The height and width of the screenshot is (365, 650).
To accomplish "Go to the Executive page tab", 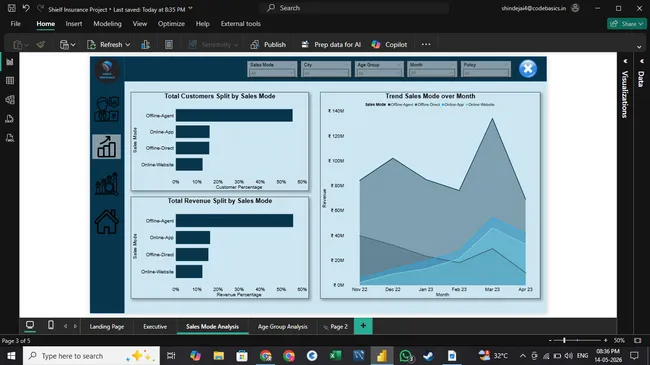I will coord(155,326).
